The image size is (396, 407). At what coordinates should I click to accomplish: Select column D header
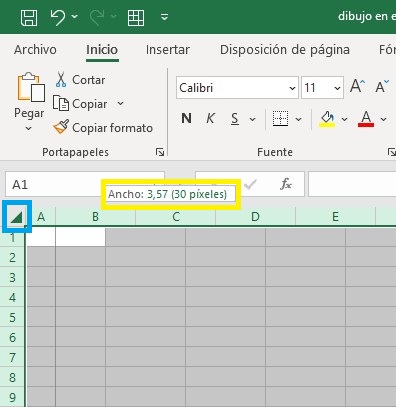[x=255, y=217]
